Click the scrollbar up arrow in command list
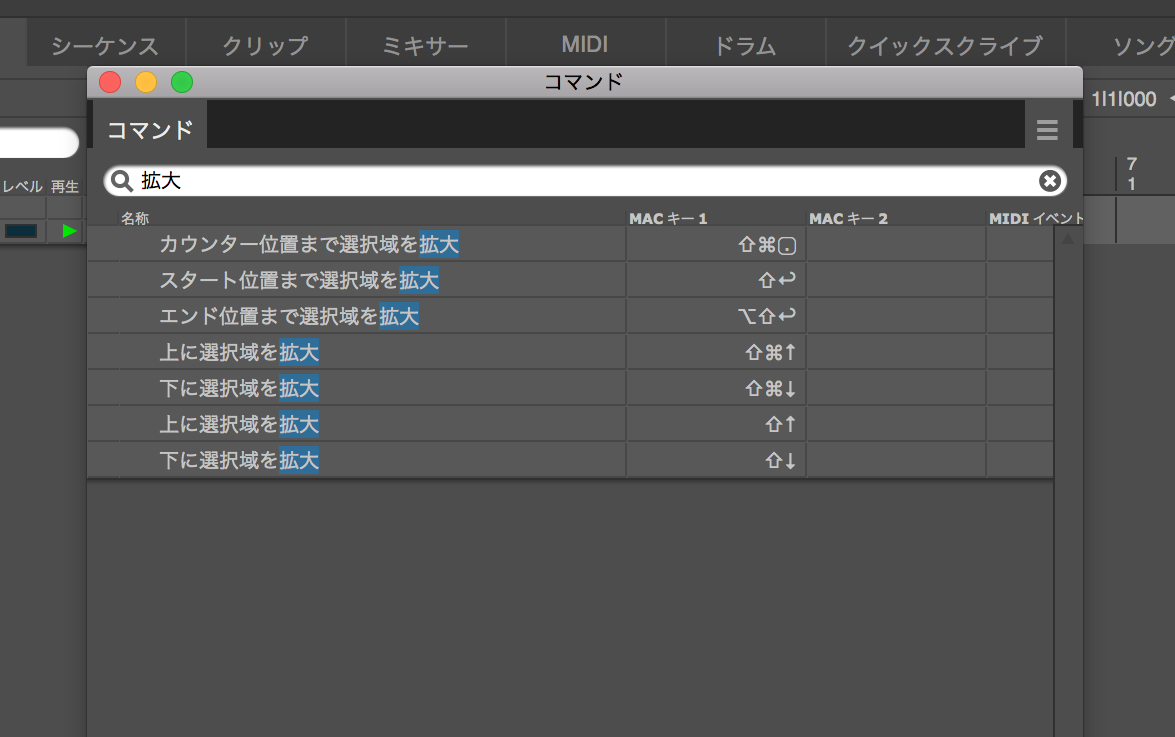 tap(1067, 238)
